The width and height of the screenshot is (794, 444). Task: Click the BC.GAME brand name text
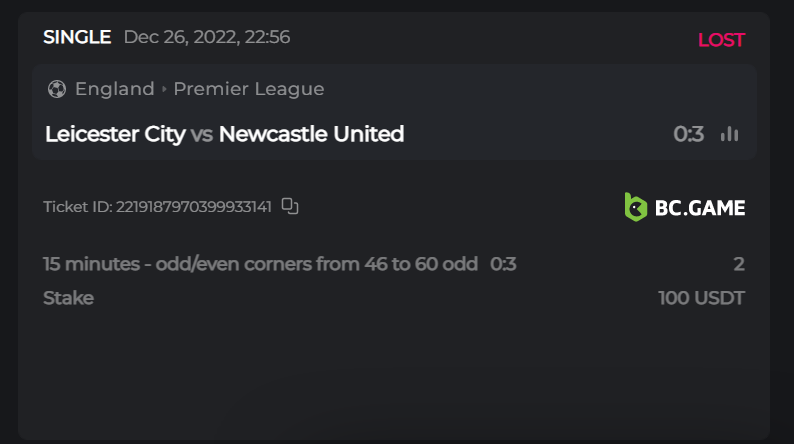coord(700,208)
